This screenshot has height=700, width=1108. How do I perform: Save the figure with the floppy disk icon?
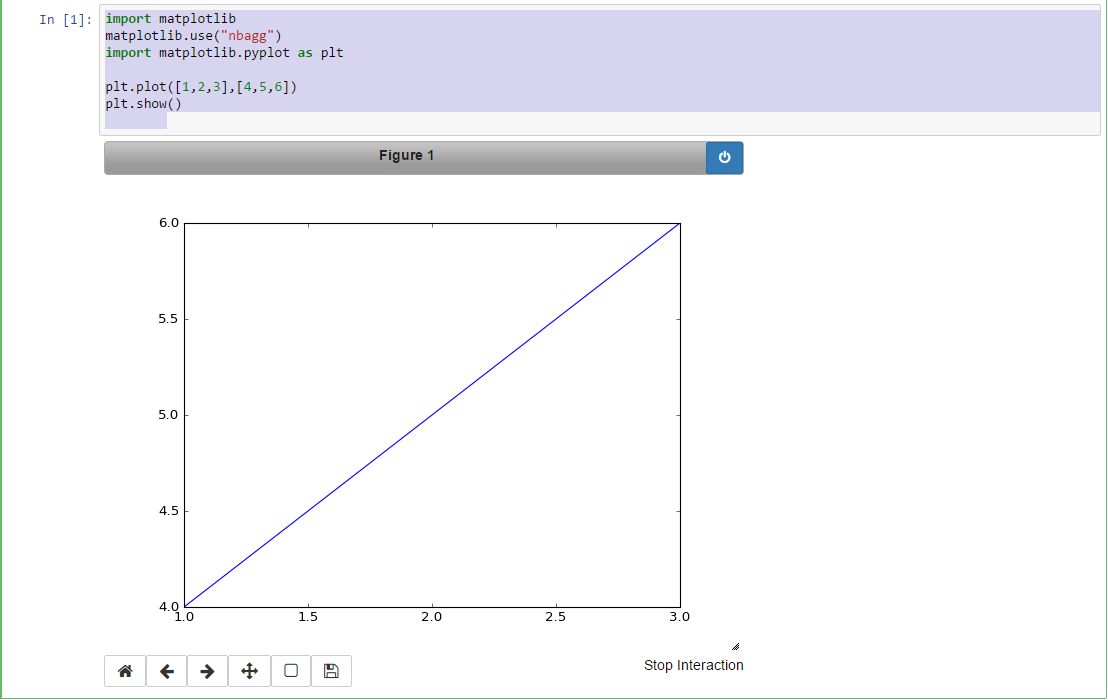[x=331, y=671]
